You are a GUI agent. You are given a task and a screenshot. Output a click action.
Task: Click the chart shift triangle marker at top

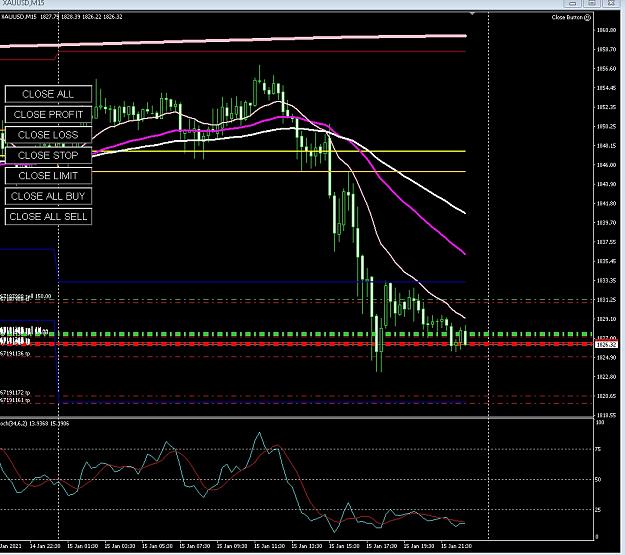[x=472, y=14]
